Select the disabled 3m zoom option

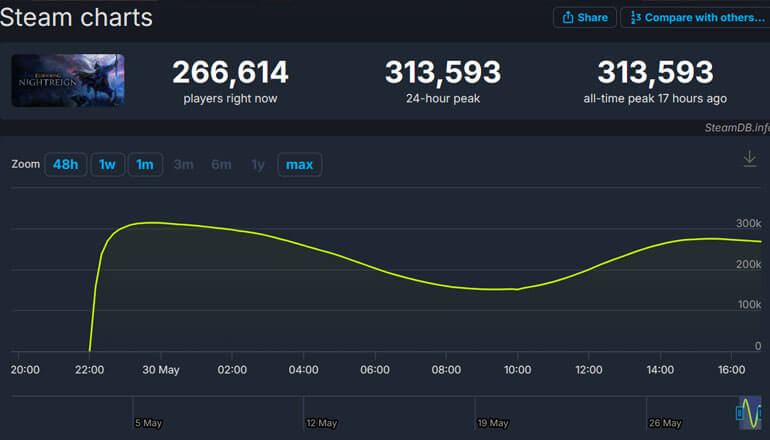[183, 164]
